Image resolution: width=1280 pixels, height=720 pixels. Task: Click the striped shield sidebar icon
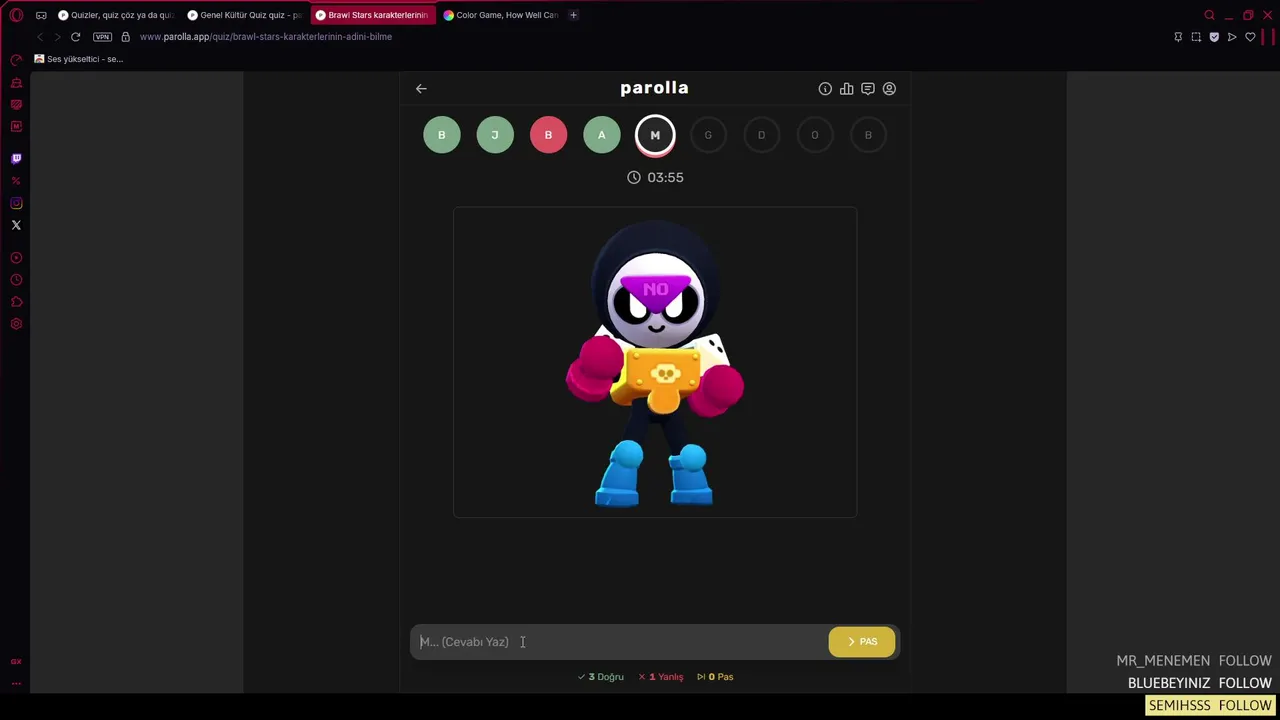pos(16,104)
